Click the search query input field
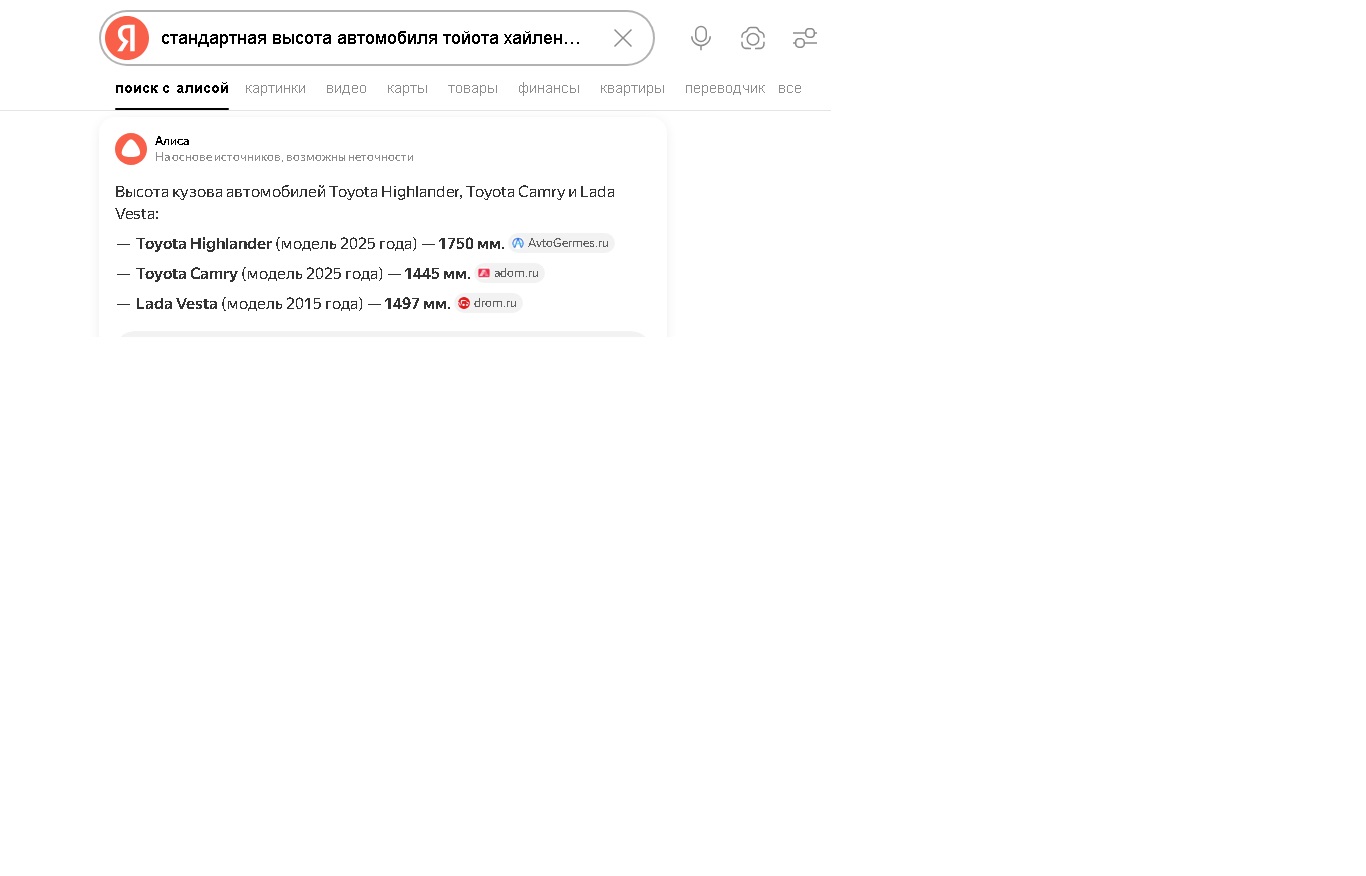The image size is (1366, 876). click(x=371, y=38)
